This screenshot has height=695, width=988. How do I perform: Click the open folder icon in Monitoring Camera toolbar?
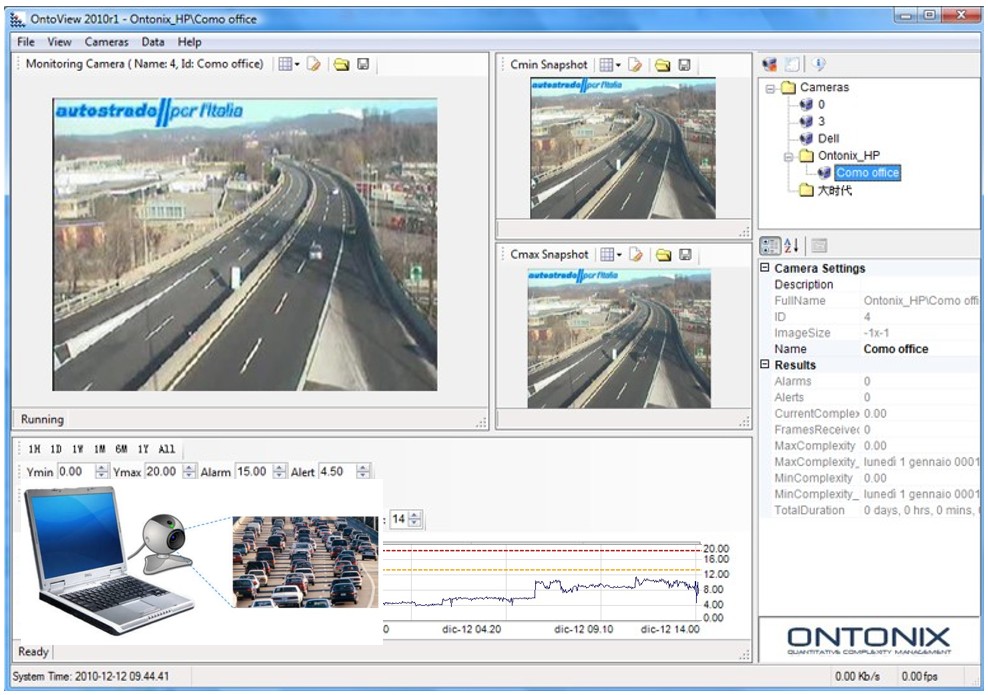pos(340,64)
